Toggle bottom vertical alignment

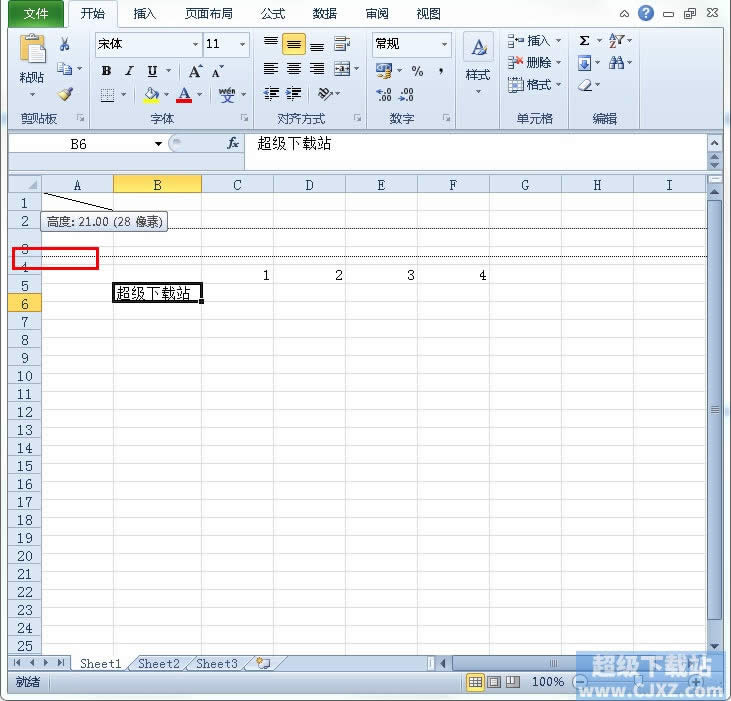[317, 45]
